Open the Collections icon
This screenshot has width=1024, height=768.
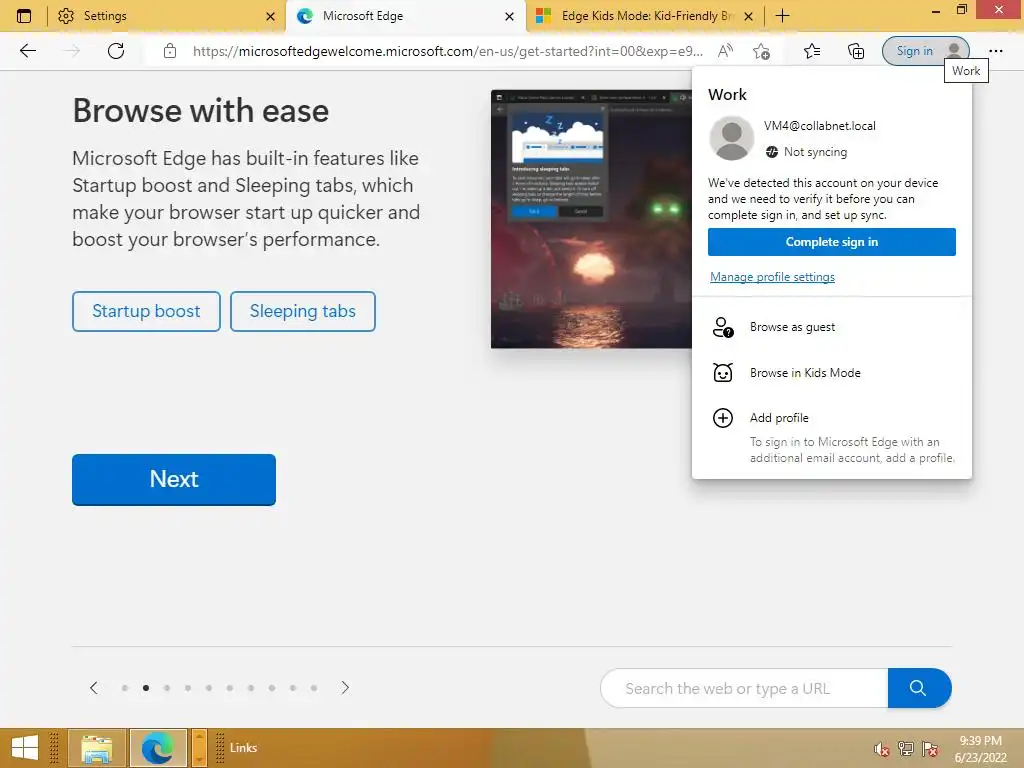pyautogui.click(x=856, y=51)
